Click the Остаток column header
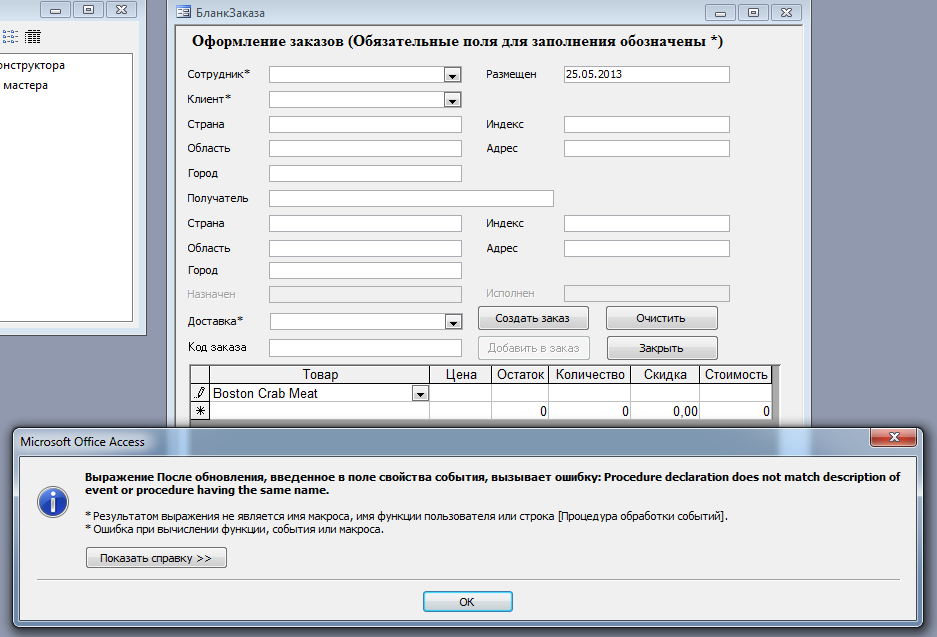Image resolution: width=937 pixels, height=637 pixels. (x=520, y=375)
